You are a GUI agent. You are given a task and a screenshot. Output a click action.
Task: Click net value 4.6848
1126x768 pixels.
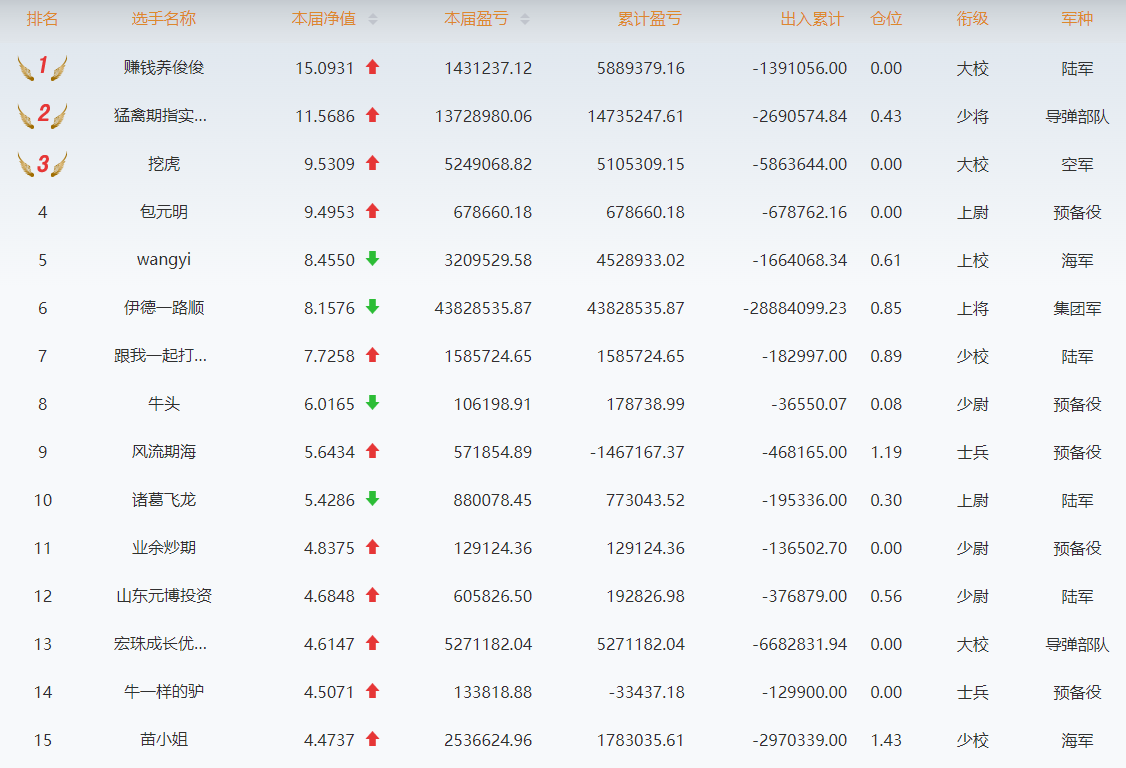pyautogui.click(x=330, y=596)
